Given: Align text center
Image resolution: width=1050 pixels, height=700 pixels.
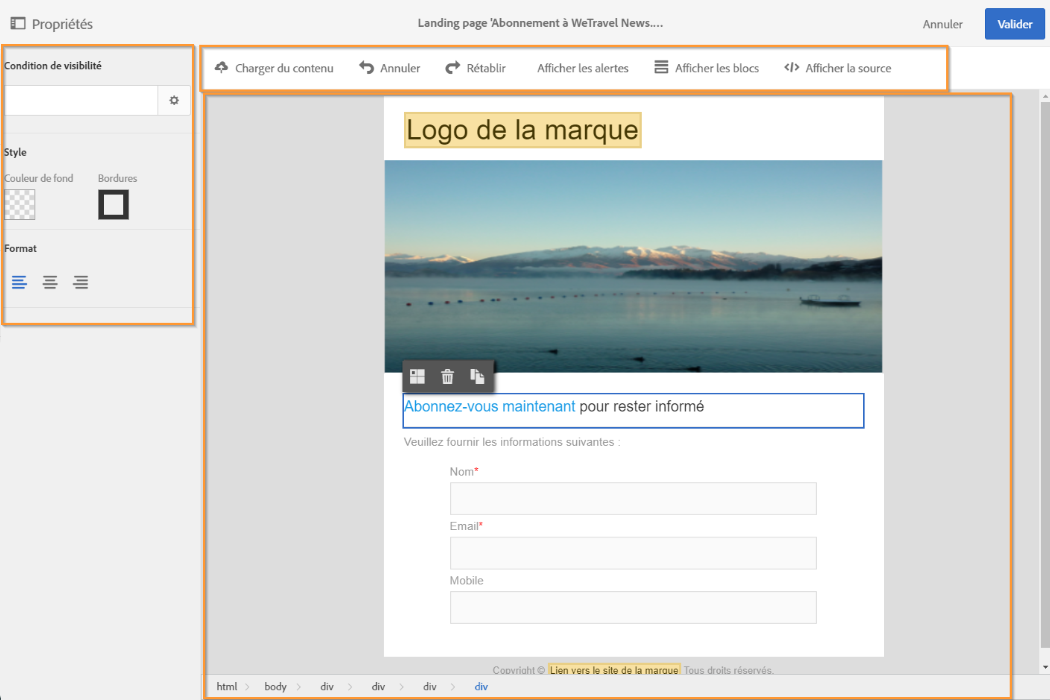Looking at the screenshot, I should coord(50,282).
